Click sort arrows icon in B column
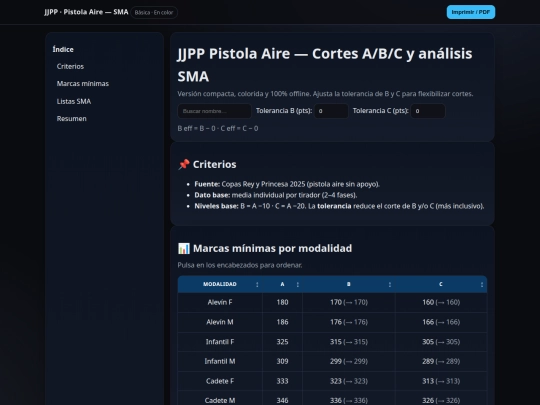The height and width of the screenshot is (405, 540). tap(390, 284)
